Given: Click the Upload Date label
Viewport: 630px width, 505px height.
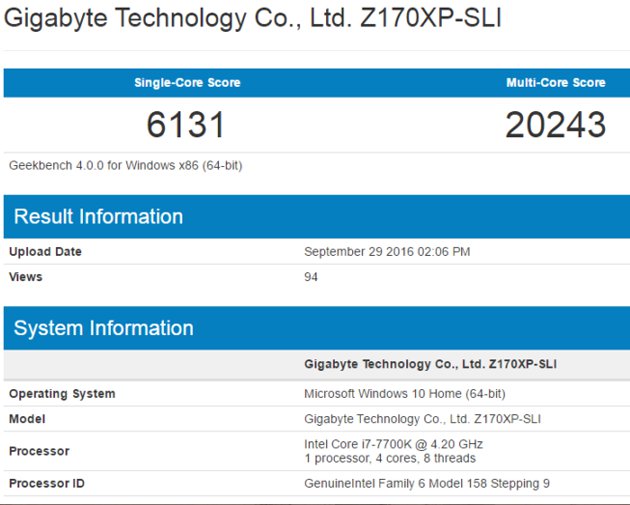Looking at the screenshot, I should [45, 252].
